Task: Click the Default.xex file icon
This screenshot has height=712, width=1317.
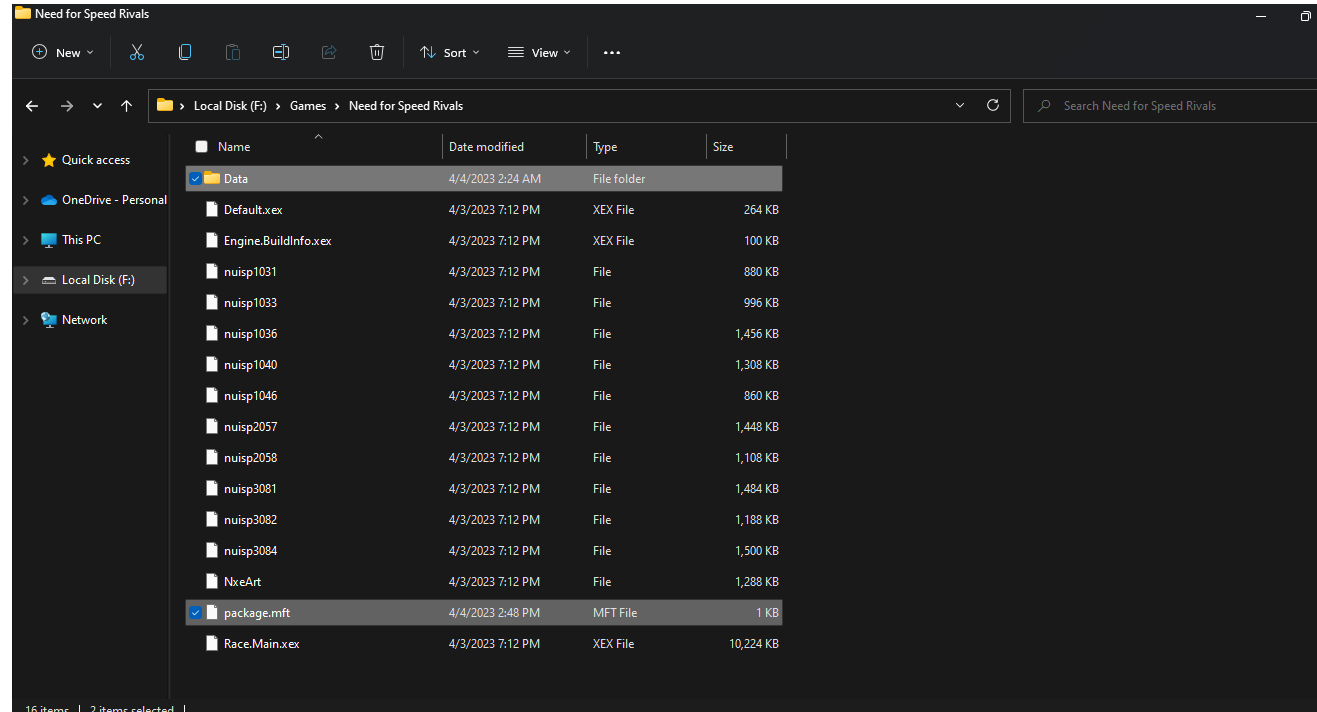Action: [x=211, y=209]
